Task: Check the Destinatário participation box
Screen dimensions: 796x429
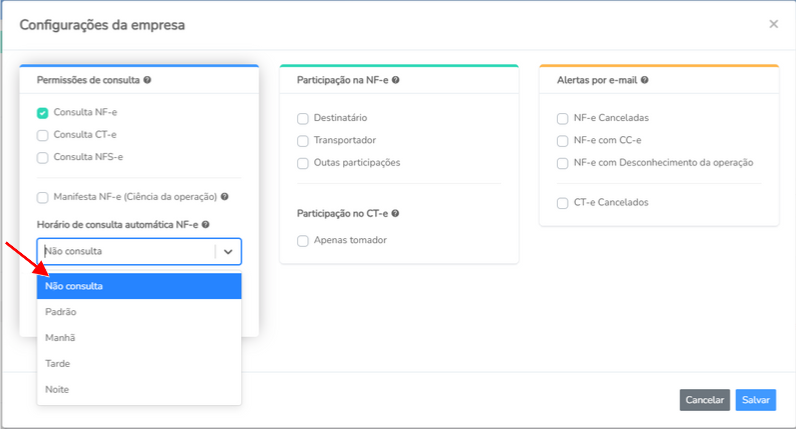Action: (303, 118)
